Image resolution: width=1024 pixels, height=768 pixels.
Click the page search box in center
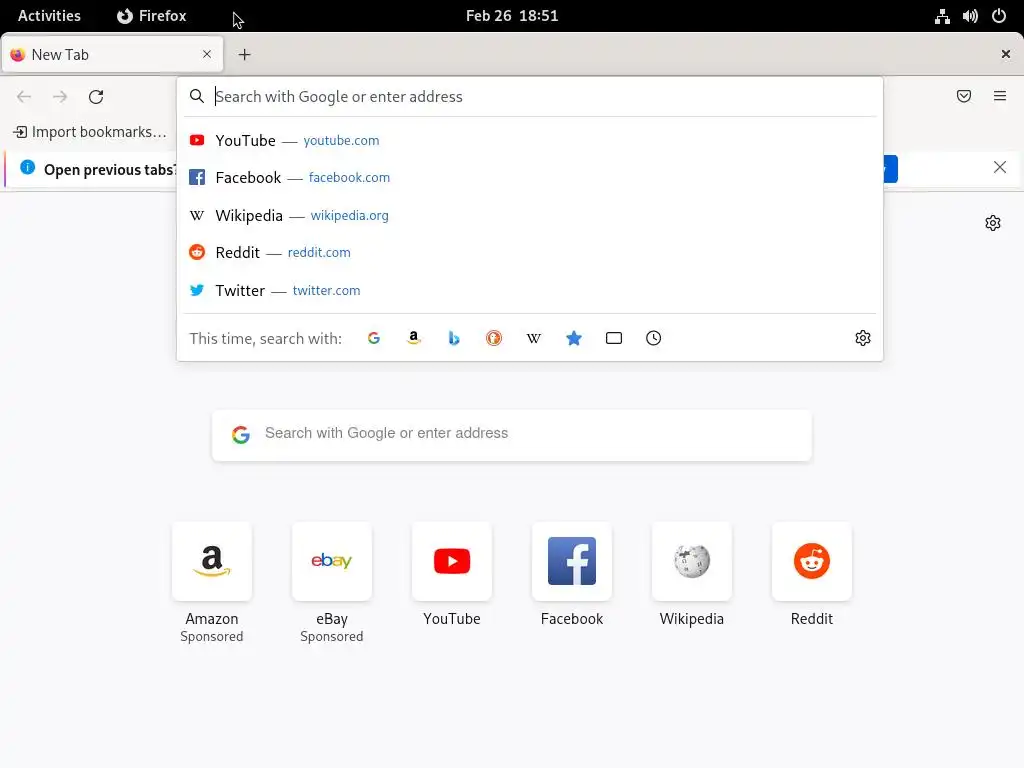pos(512,435)
